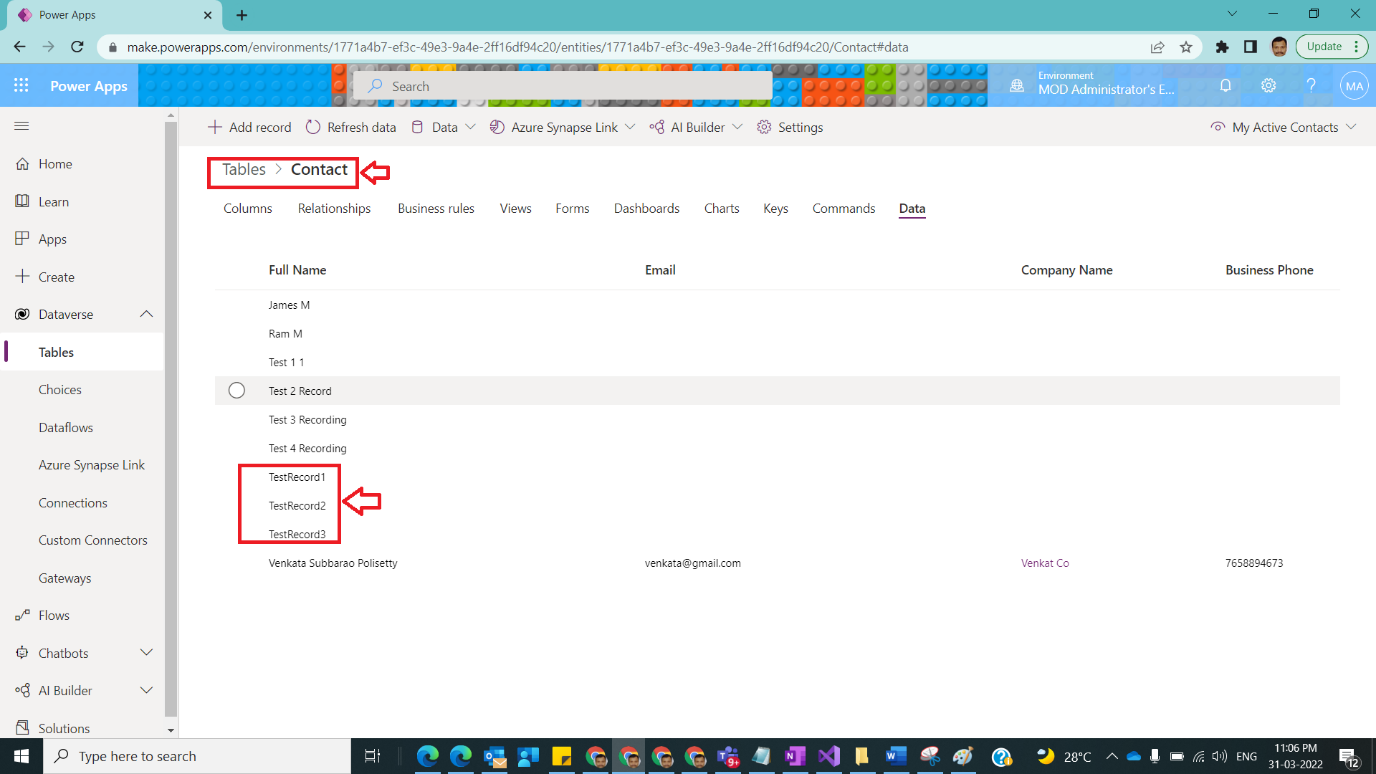Click the Update browser button
The image size is (1376, 774).
point(1325,46)
